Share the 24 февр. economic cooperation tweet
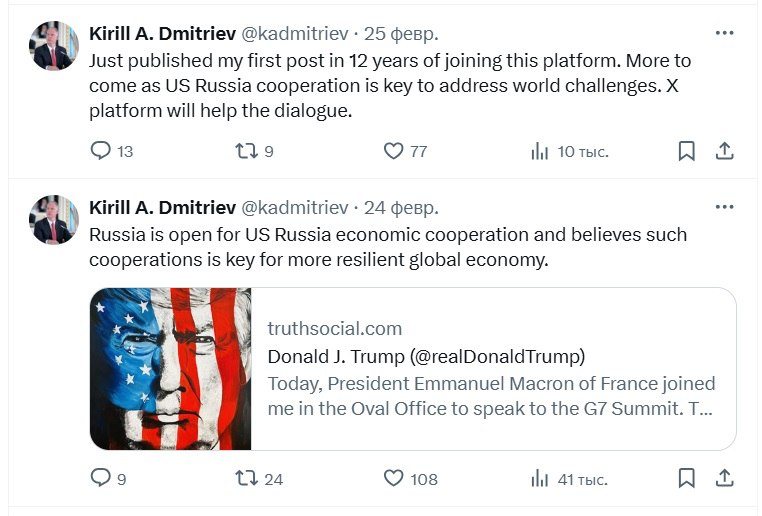The height and width of the screenshot is (516, 762). coord(726,478)
